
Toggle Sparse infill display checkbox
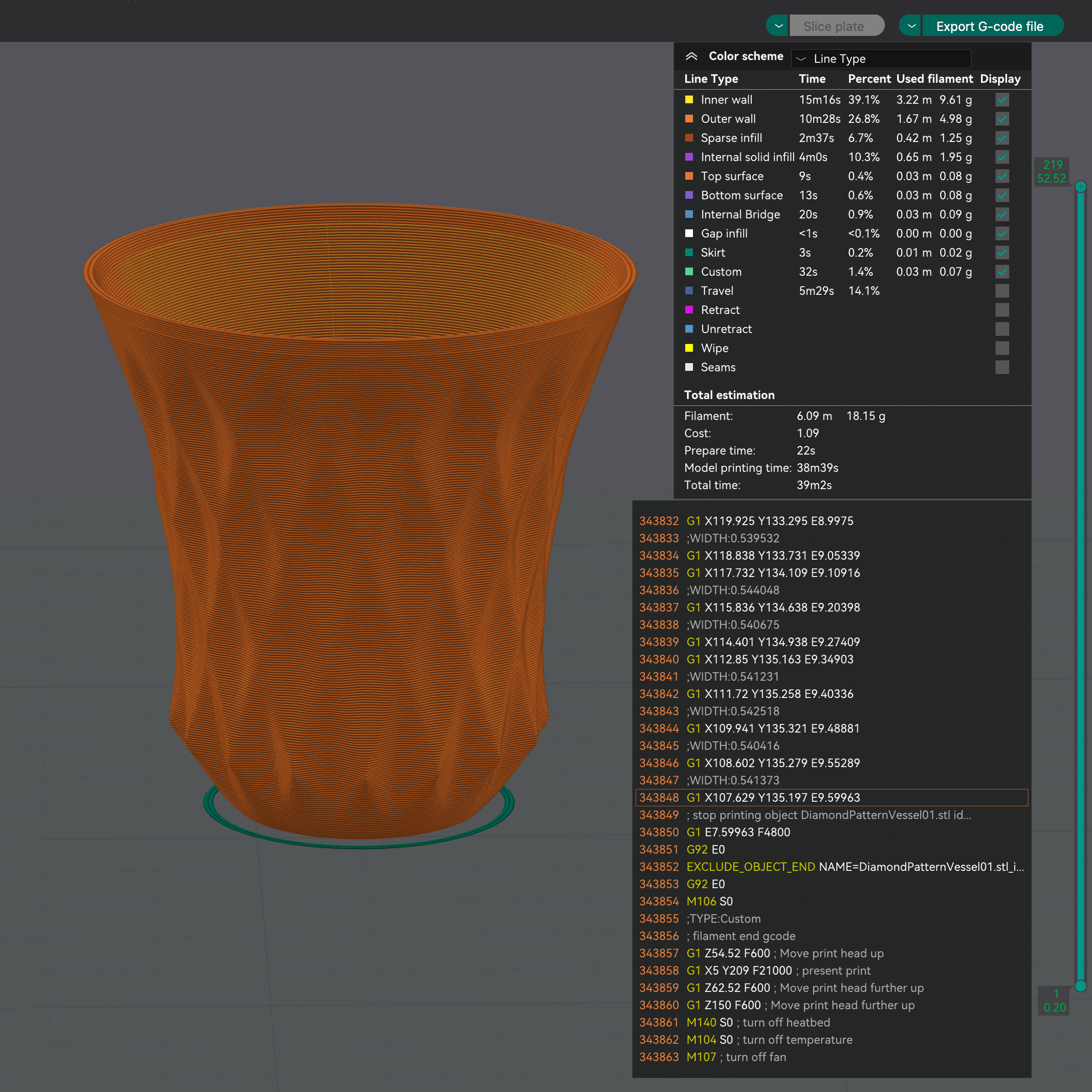point(1001,138)
